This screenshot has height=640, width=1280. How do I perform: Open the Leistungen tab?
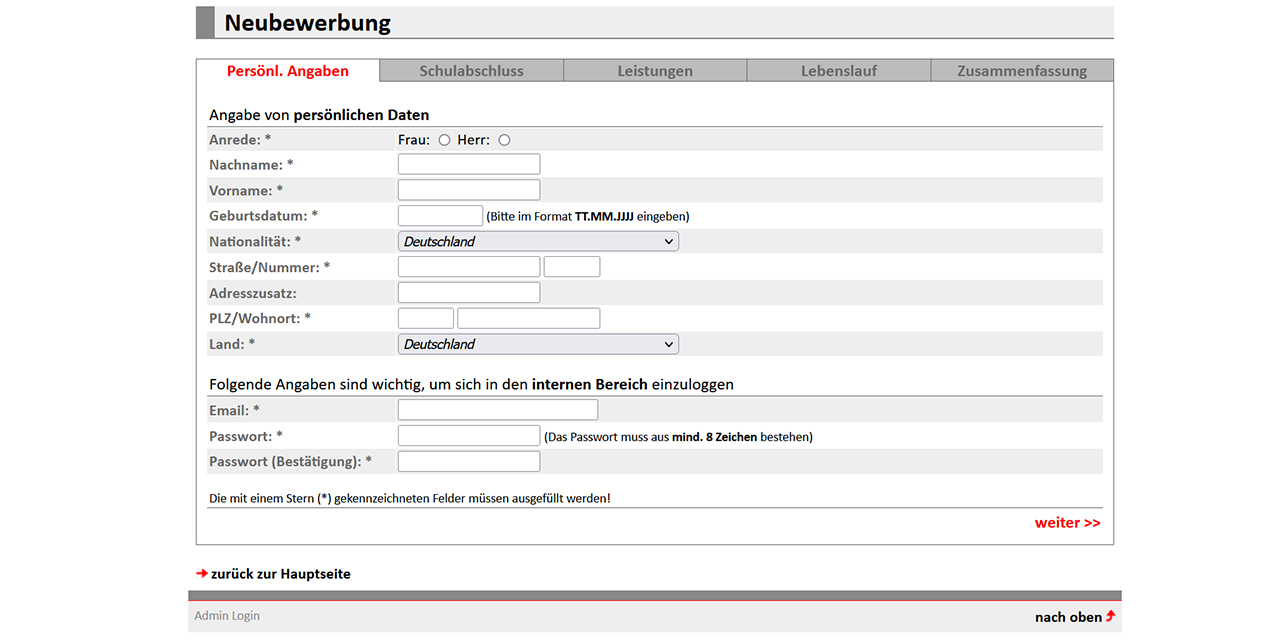tap(655, 70)
